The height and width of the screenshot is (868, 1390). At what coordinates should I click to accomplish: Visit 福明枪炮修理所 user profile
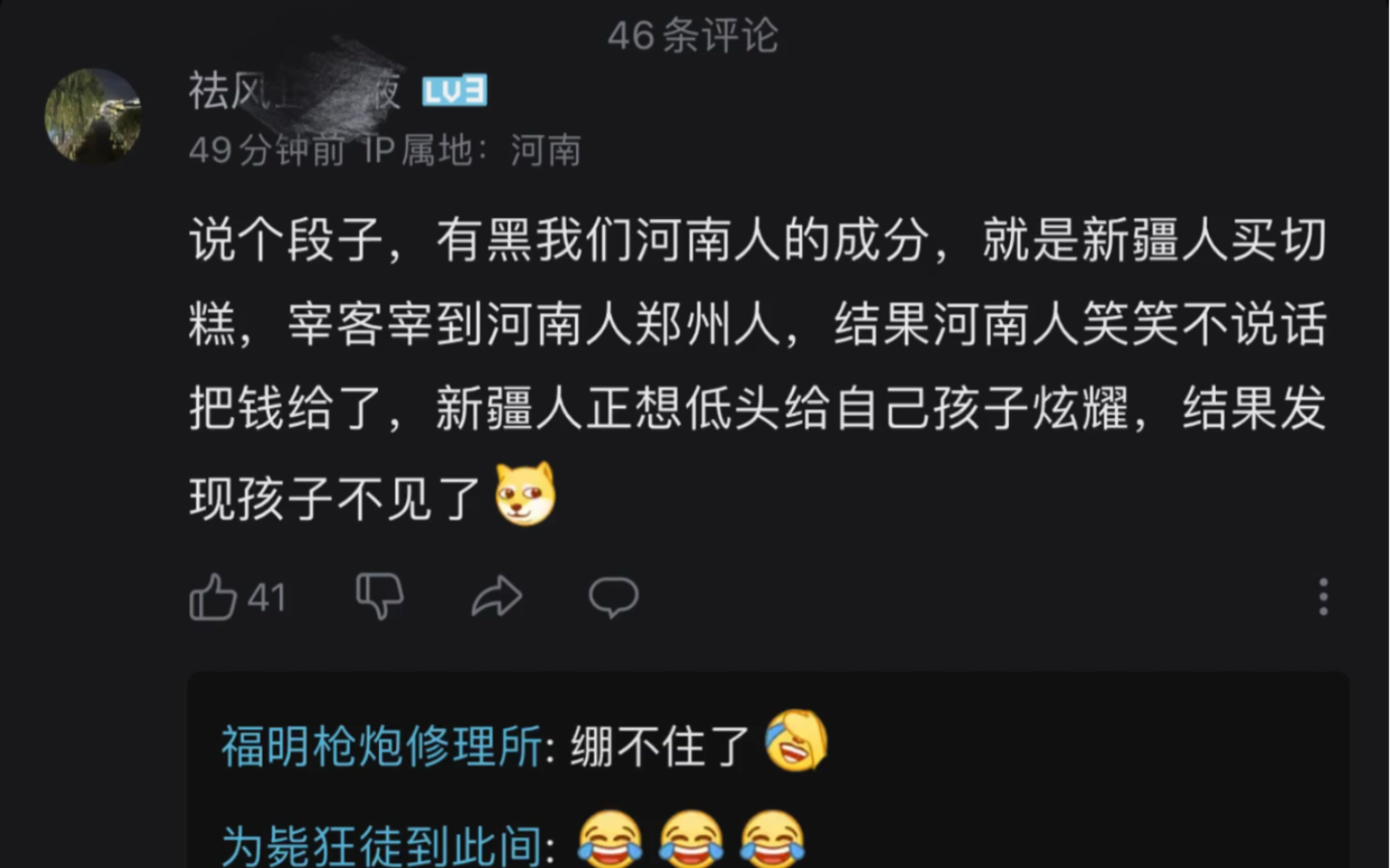[x=382, y=746]
